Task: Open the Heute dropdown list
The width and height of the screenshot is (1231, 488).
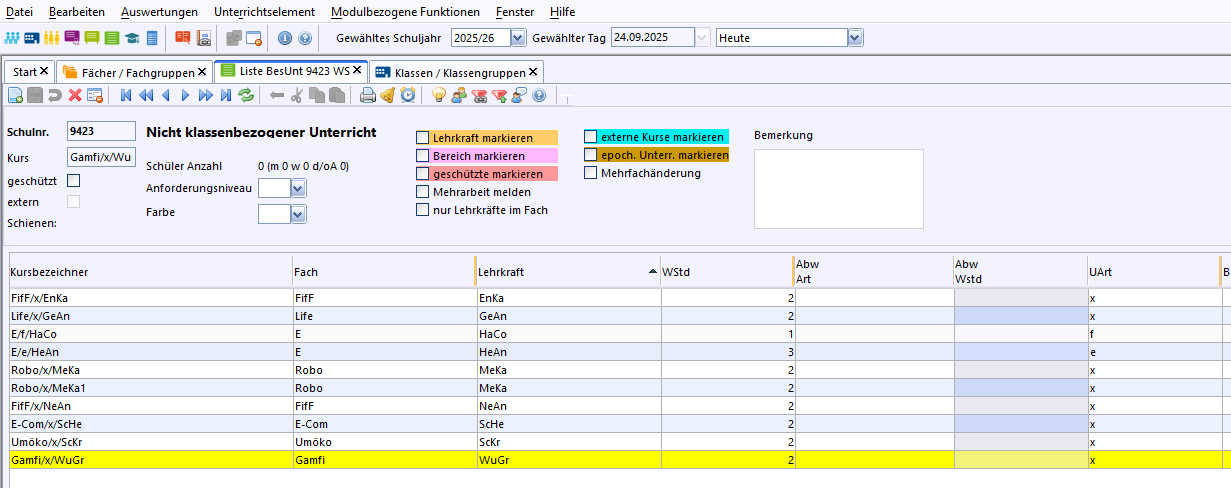Action: [854, 38]
